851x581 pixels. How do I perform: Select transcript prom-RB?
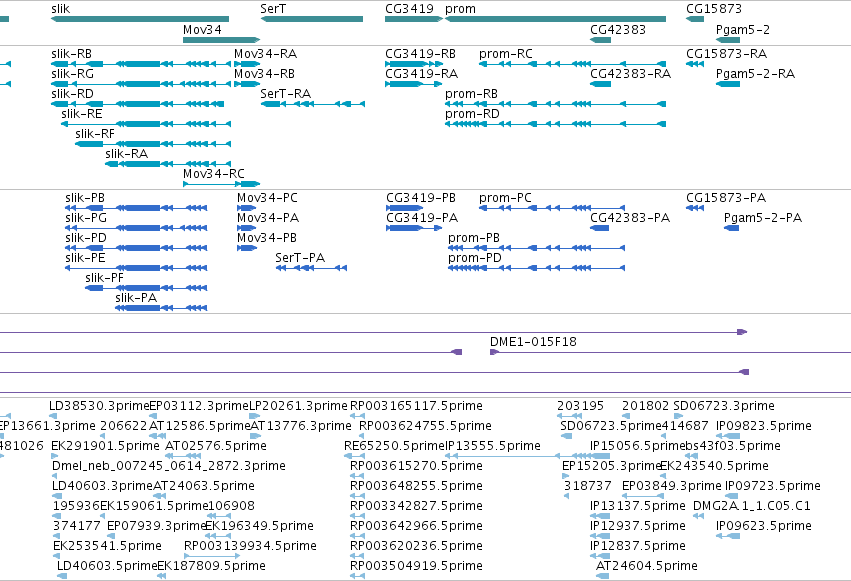[x=555, y=104]
